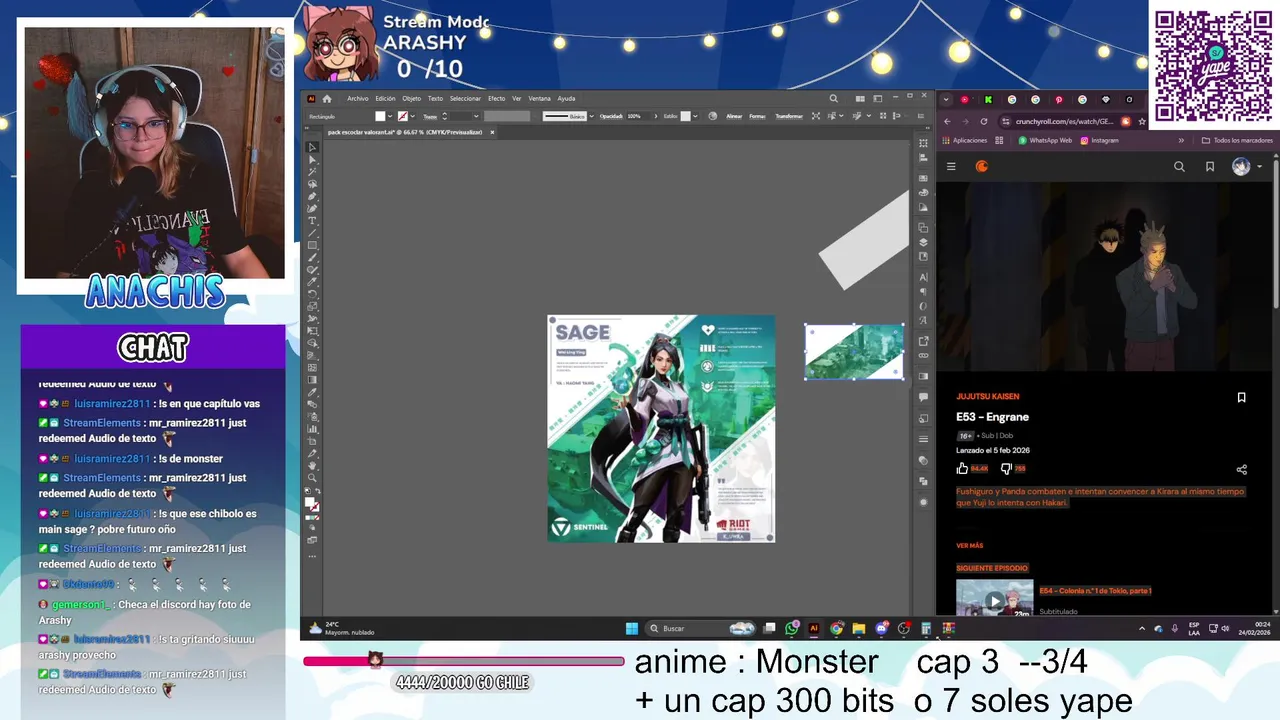This screenshot has width=1280, height=720.
Task: Toggle watchlist bookmark beside E53 title
Action: tap(1241, 397)
